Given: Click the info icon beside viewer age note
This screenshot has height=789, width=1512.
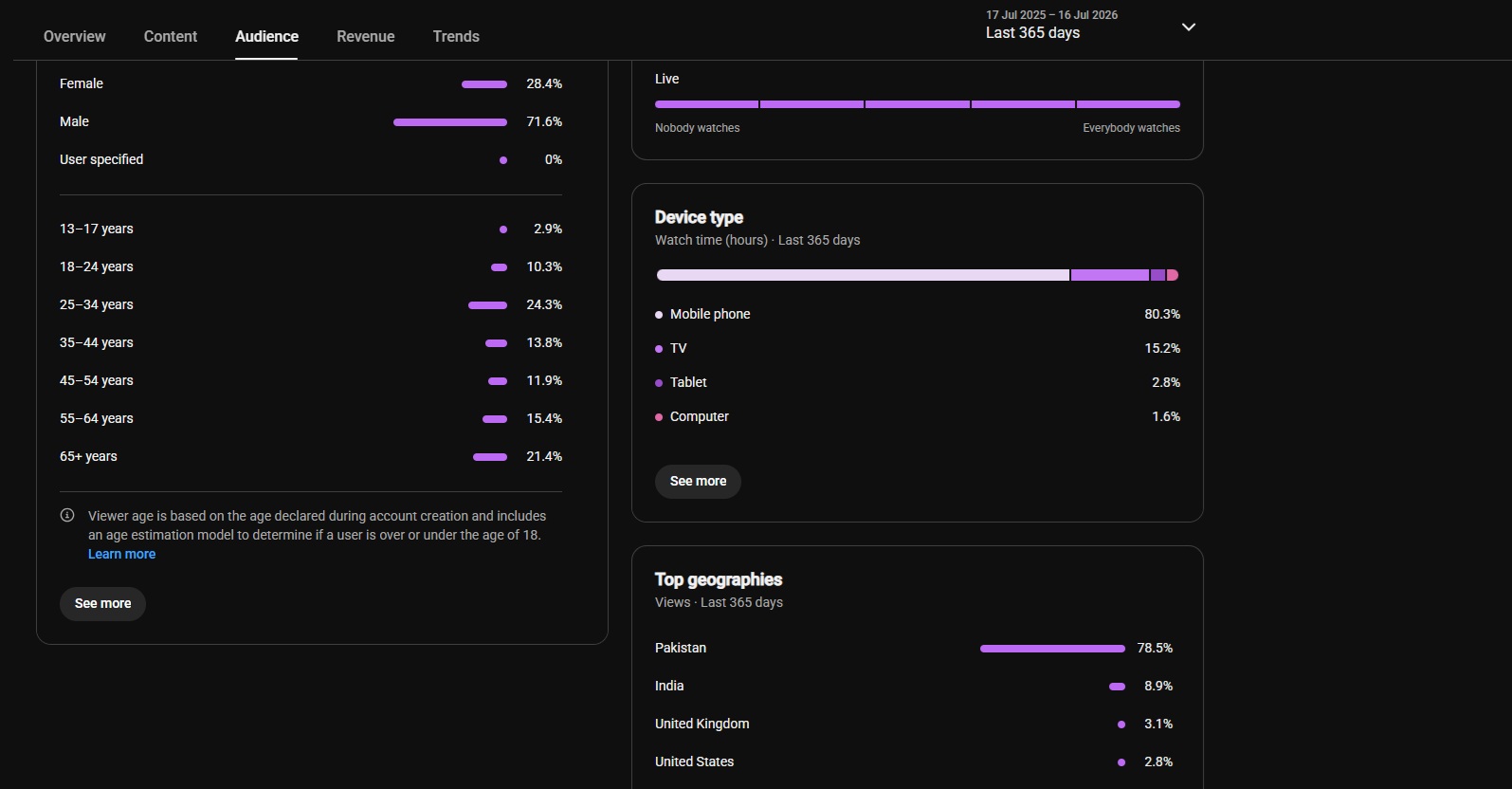Looking at the screenshot, I should click(67, 516).
